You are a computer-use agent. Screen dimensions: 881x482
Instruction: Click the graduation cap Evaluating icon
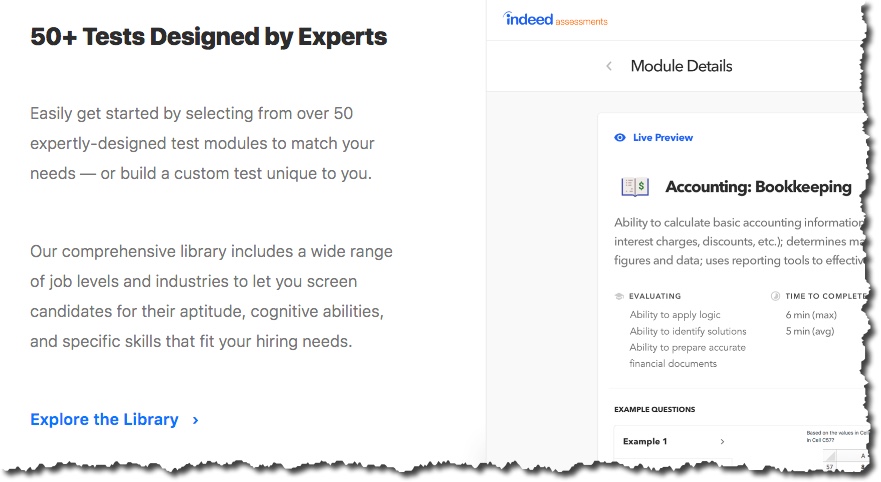[x=620, y=297]
